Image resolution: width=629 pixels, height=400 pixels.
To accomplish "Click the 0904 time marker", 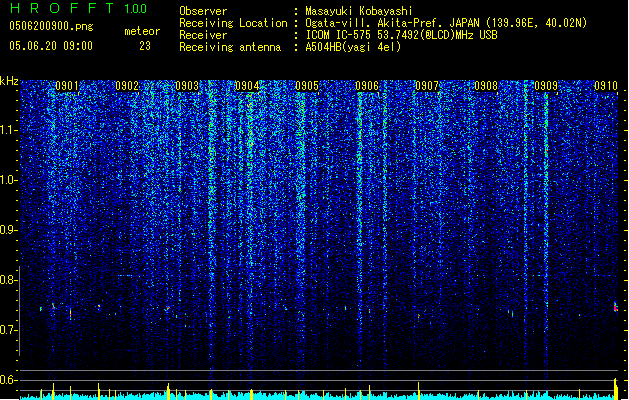I will (x=247, y=86).
